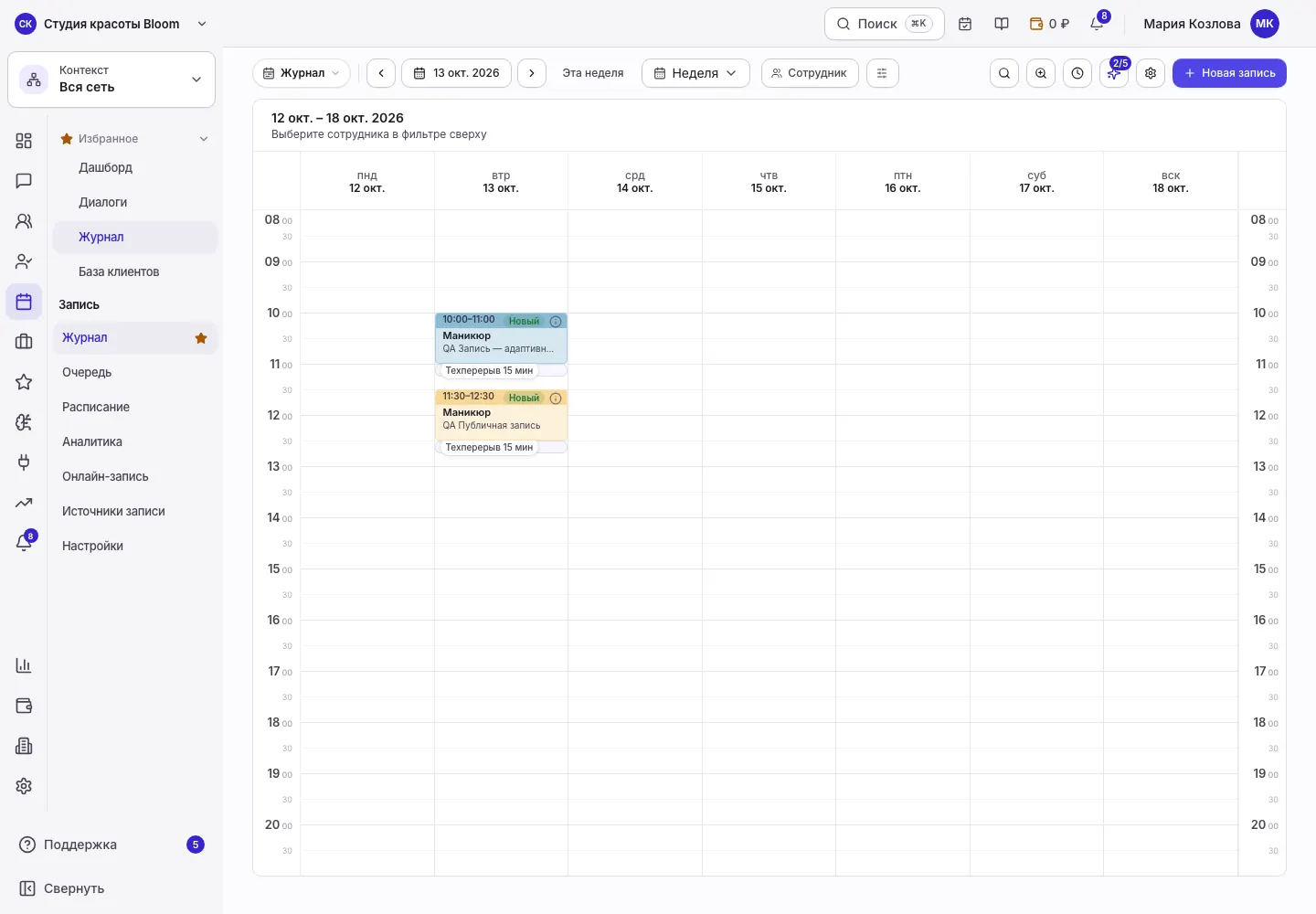
Task: Click the Новая запись button
Action: [1229, 73]
